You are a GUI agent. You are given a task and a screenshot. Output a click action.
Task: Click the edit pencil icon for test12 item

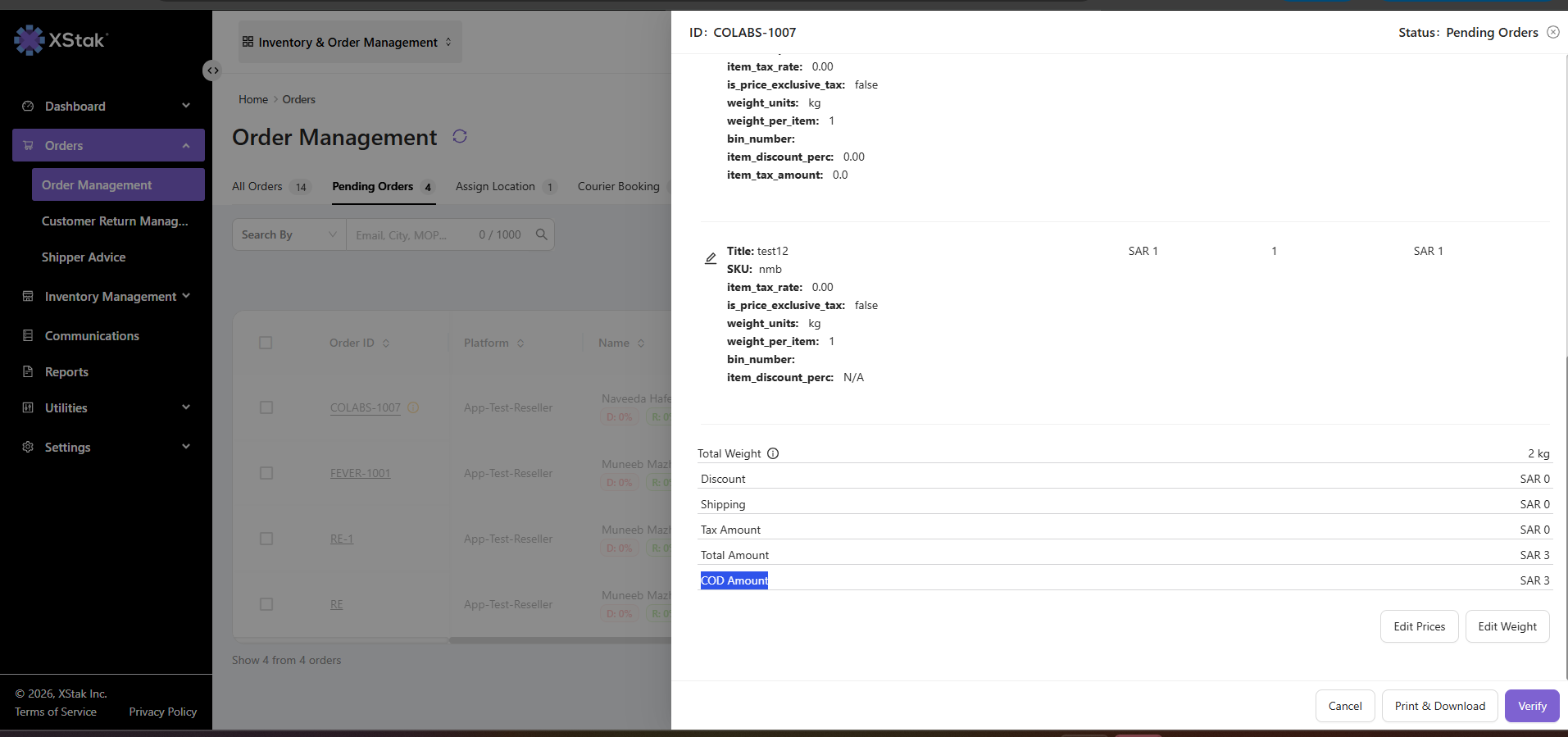[711, 258]
